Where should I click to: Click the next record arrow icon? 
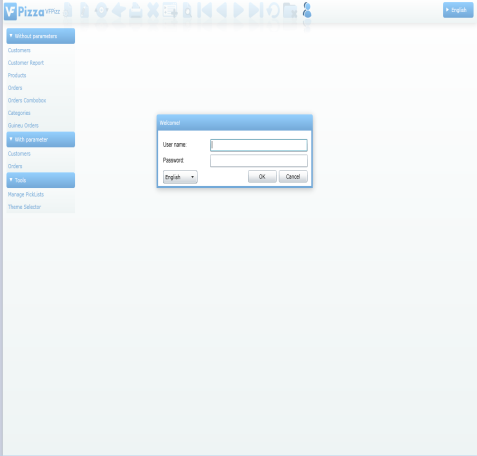[238, 10]
